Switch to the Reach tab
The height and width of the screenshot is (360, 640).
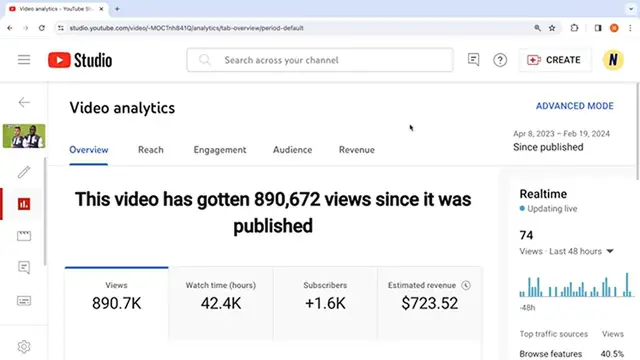click(x=151, y=150)
